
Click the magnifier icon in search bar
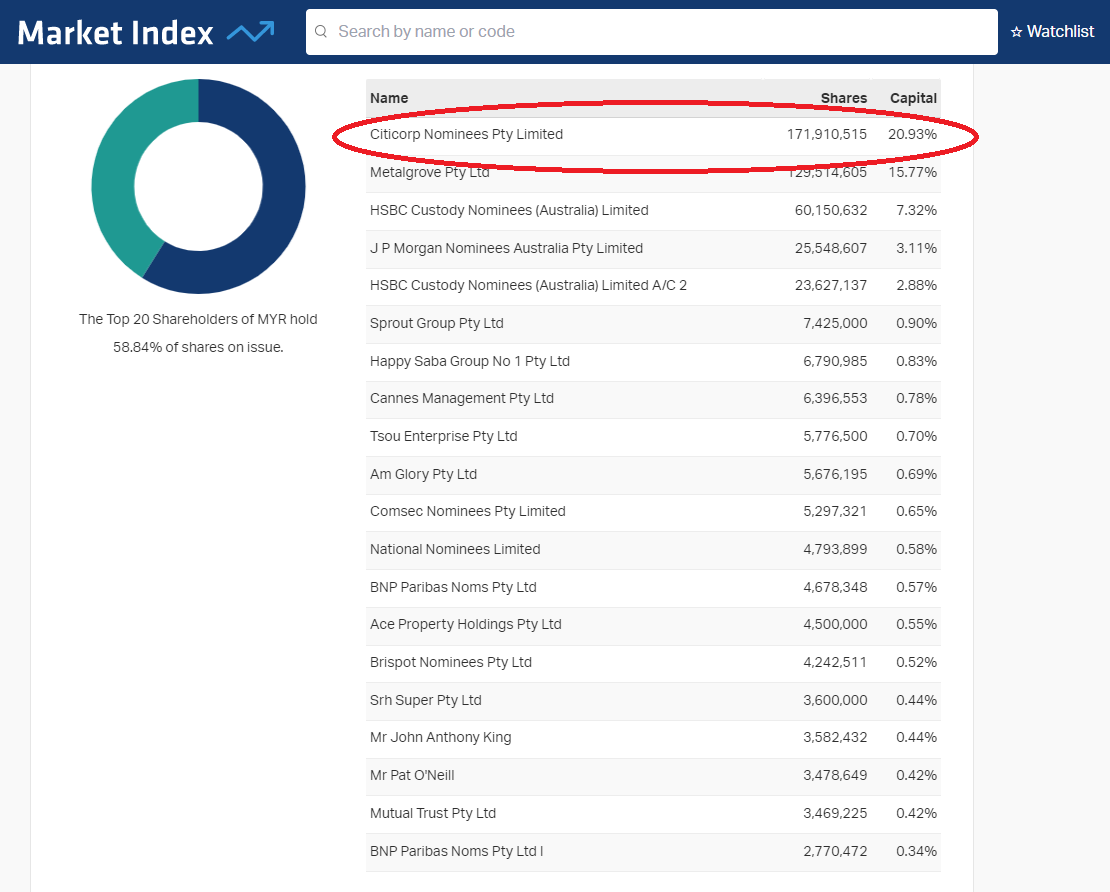(x=321, y=32)
